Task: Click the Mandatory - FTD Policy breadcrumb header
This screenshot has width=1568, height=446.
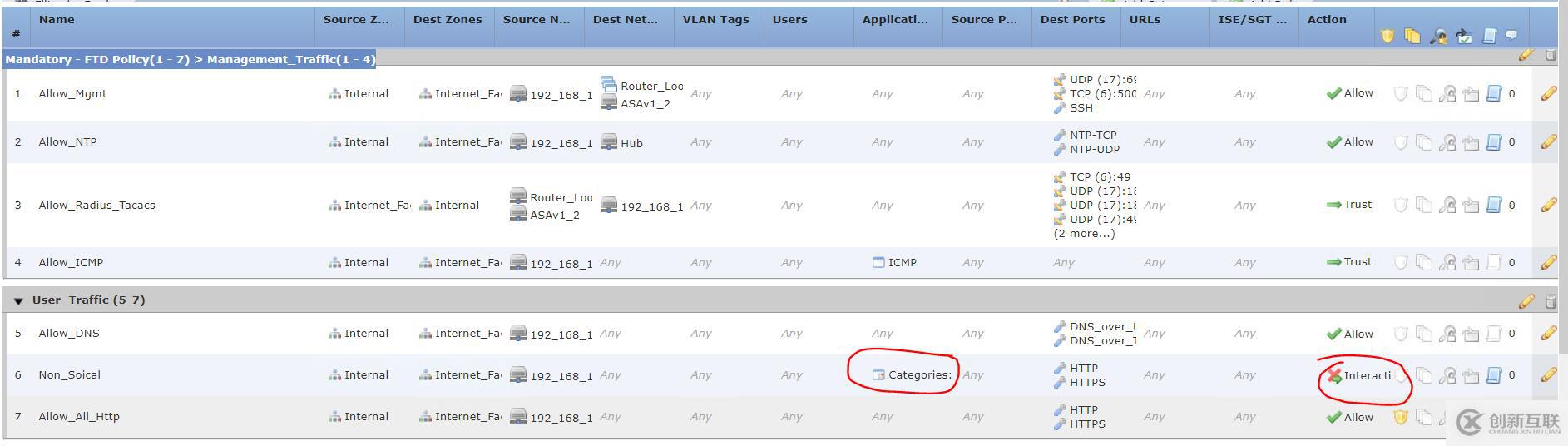Action: [190, 59]
